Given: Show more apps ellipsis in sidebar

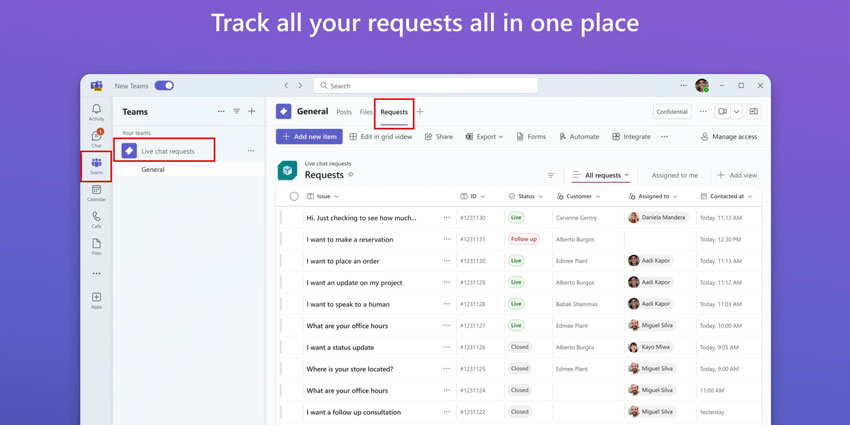Looking at the screenshot, I should tap(96, 274).
